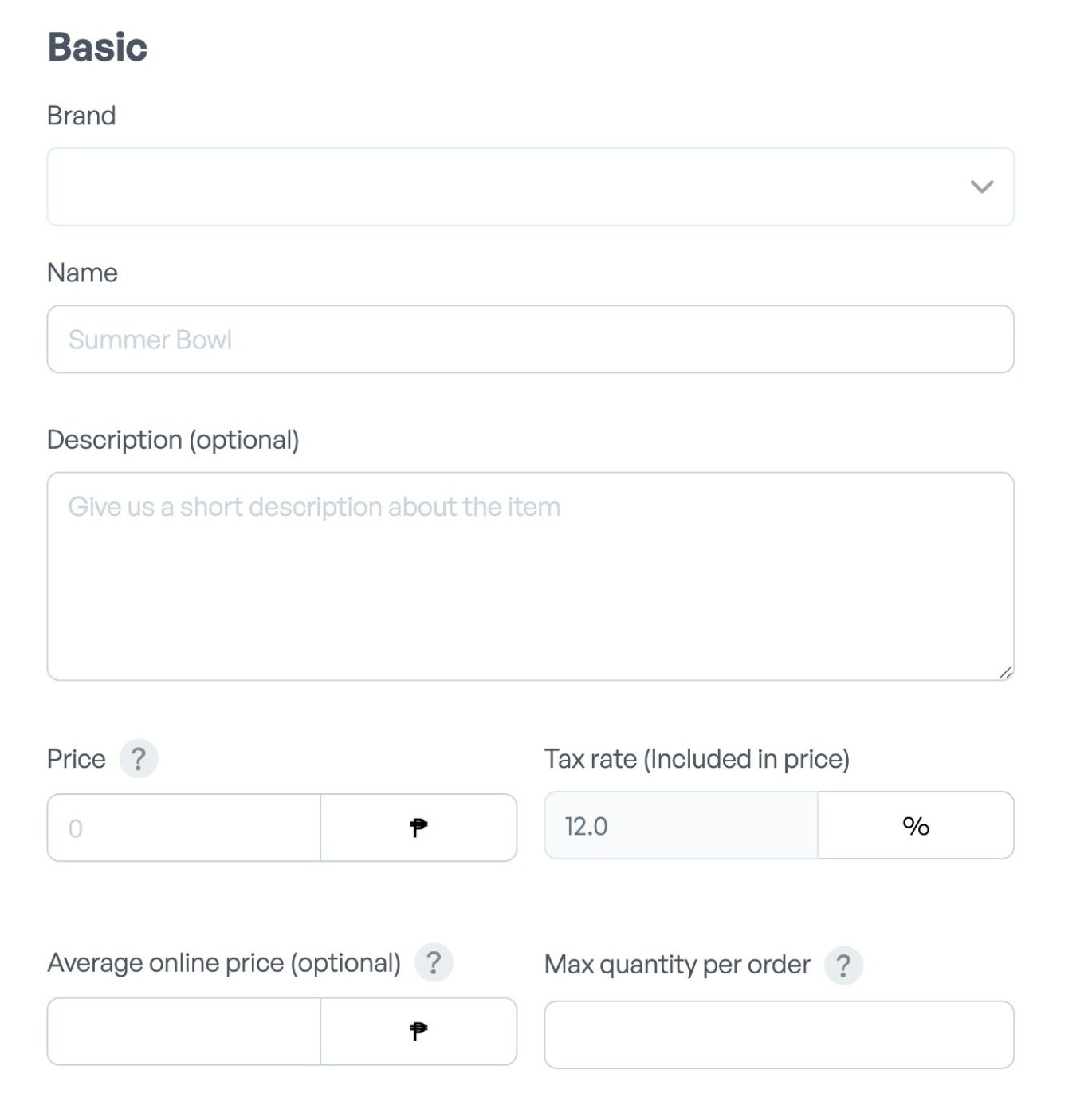Open the Brand select box
Screen dimensions: 1092x1109
coord(531,187)
